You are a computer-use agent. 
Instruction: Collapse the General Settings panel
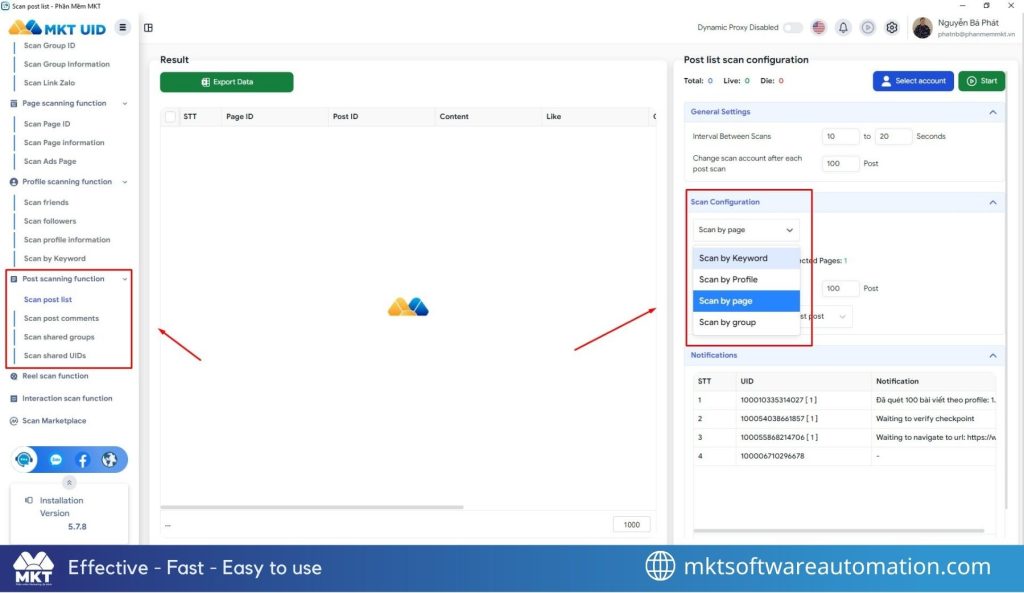[992, 112]
